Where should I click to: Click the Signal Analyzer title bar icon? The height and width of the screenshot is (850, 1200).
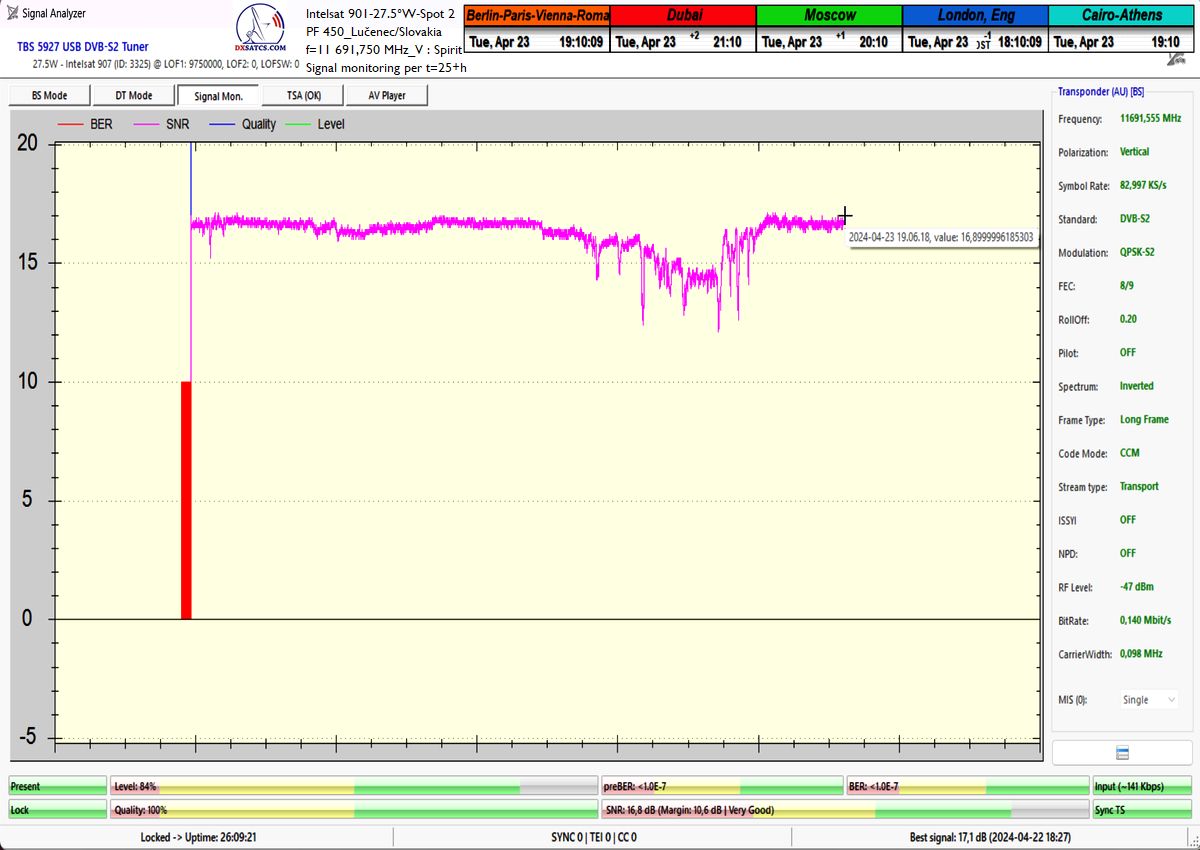coord(12,13)
